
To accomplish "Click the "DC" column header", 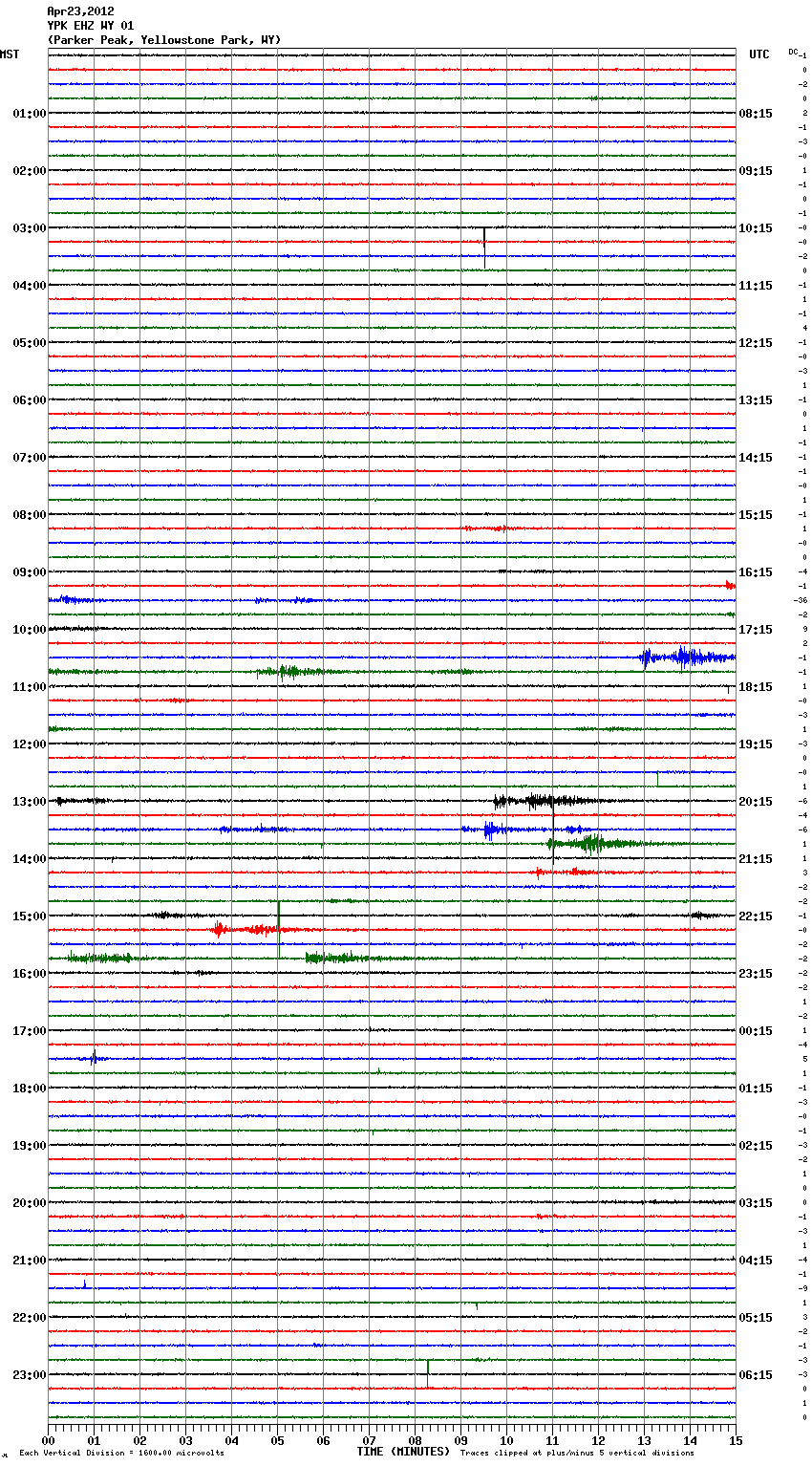I will [x=793, y=52].
